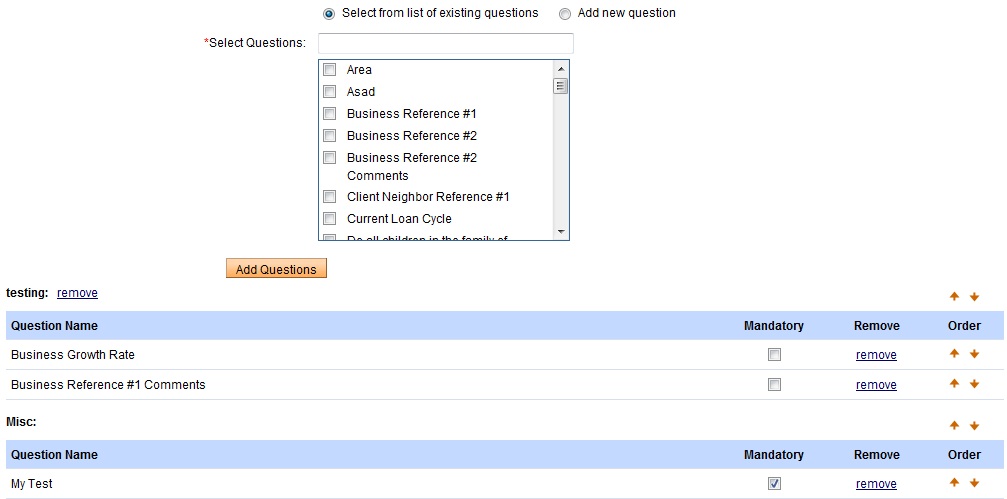Image resolution: width=1007 pixels, height=499 pixels.
Task: Move My Test question down
Action: 974,483
